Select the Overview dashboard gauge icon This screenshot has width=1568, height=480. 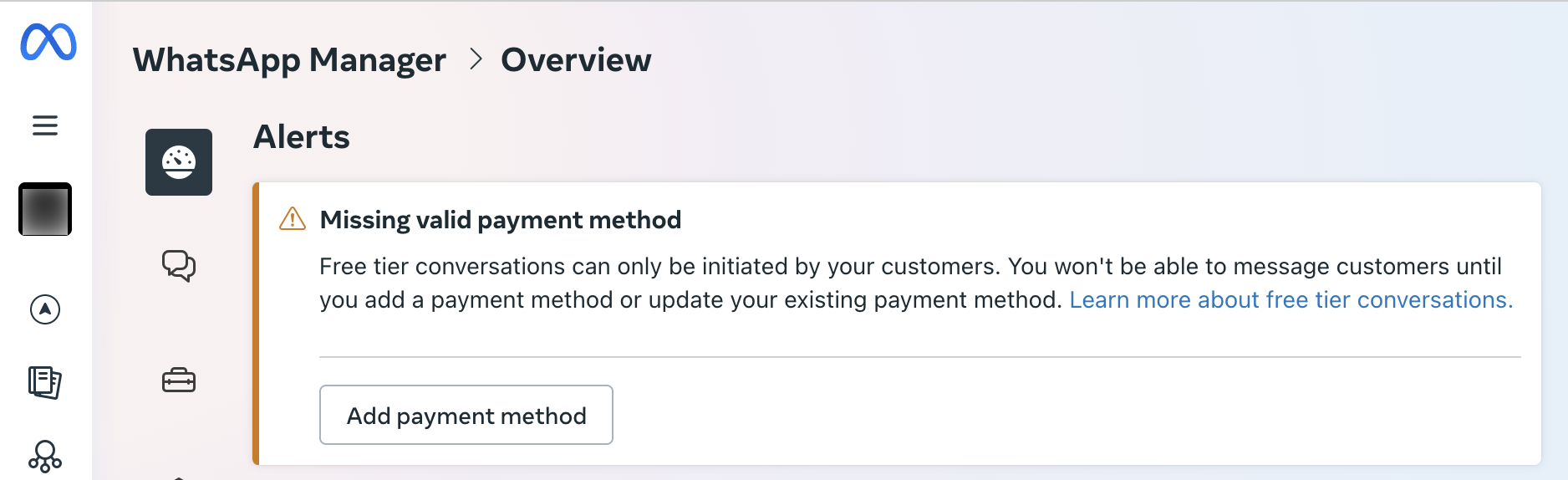tap(179, 162)
